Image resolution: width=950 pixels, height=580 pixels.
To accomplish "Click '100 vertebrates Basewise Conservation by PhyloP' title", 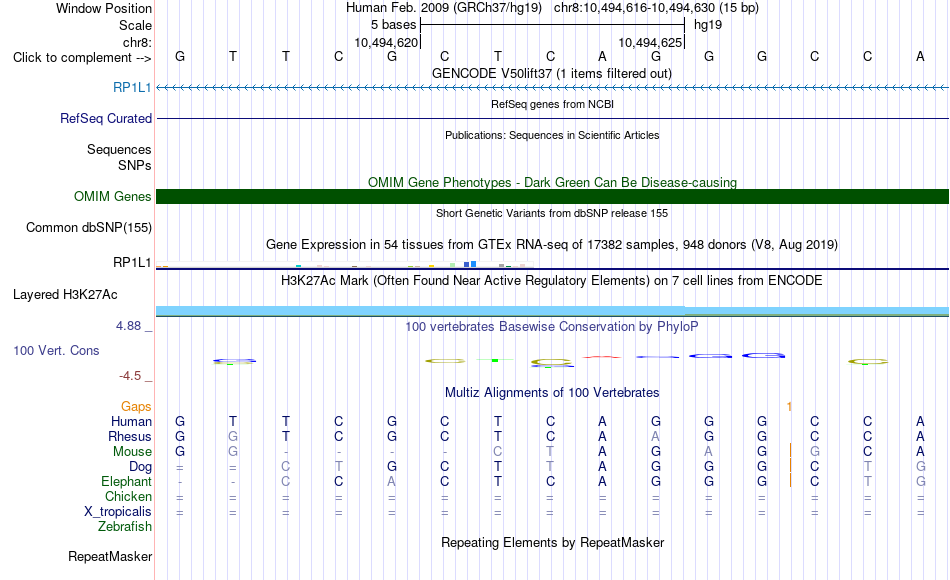I will 552,327.
